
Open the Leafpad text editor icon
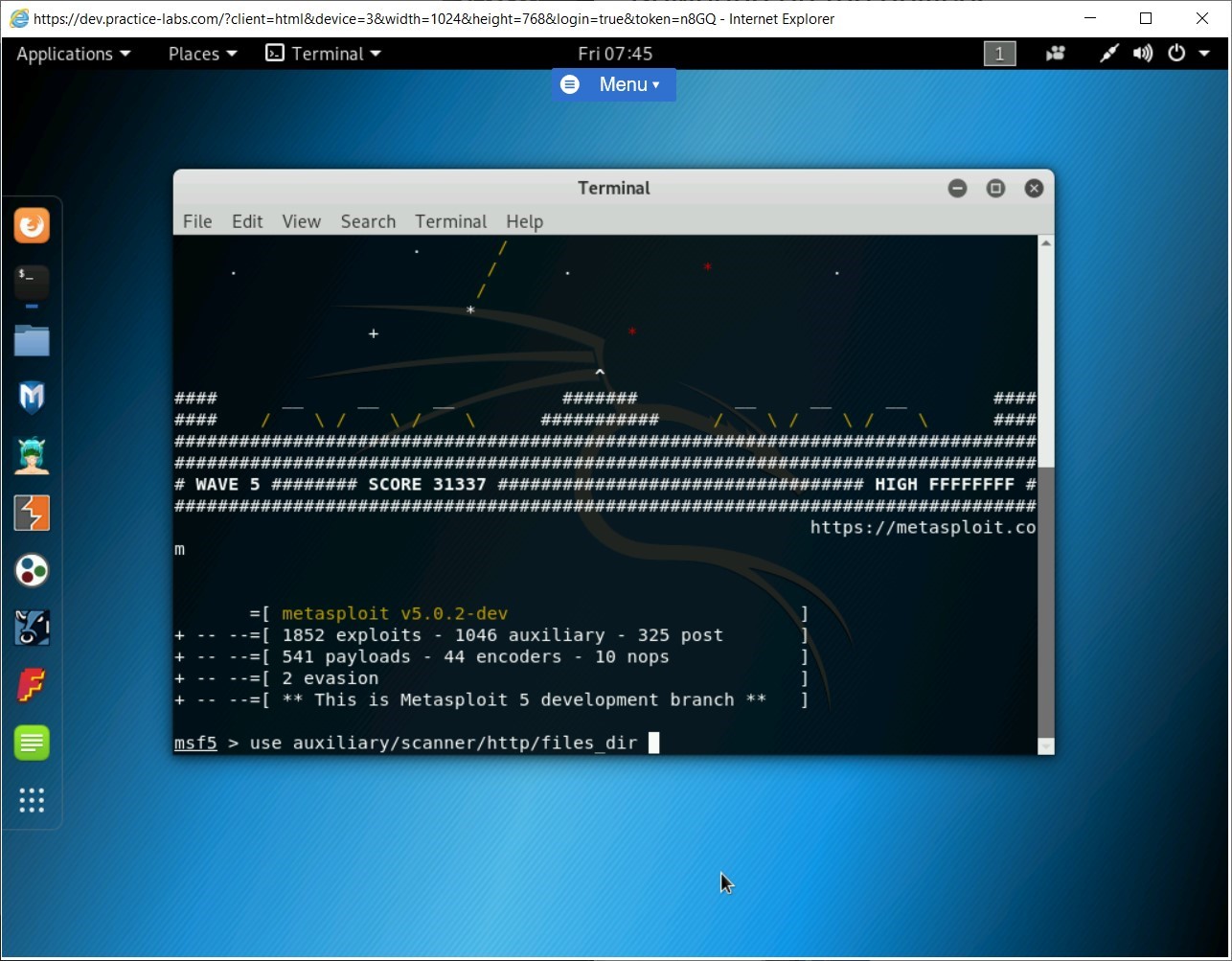[32, 743]
